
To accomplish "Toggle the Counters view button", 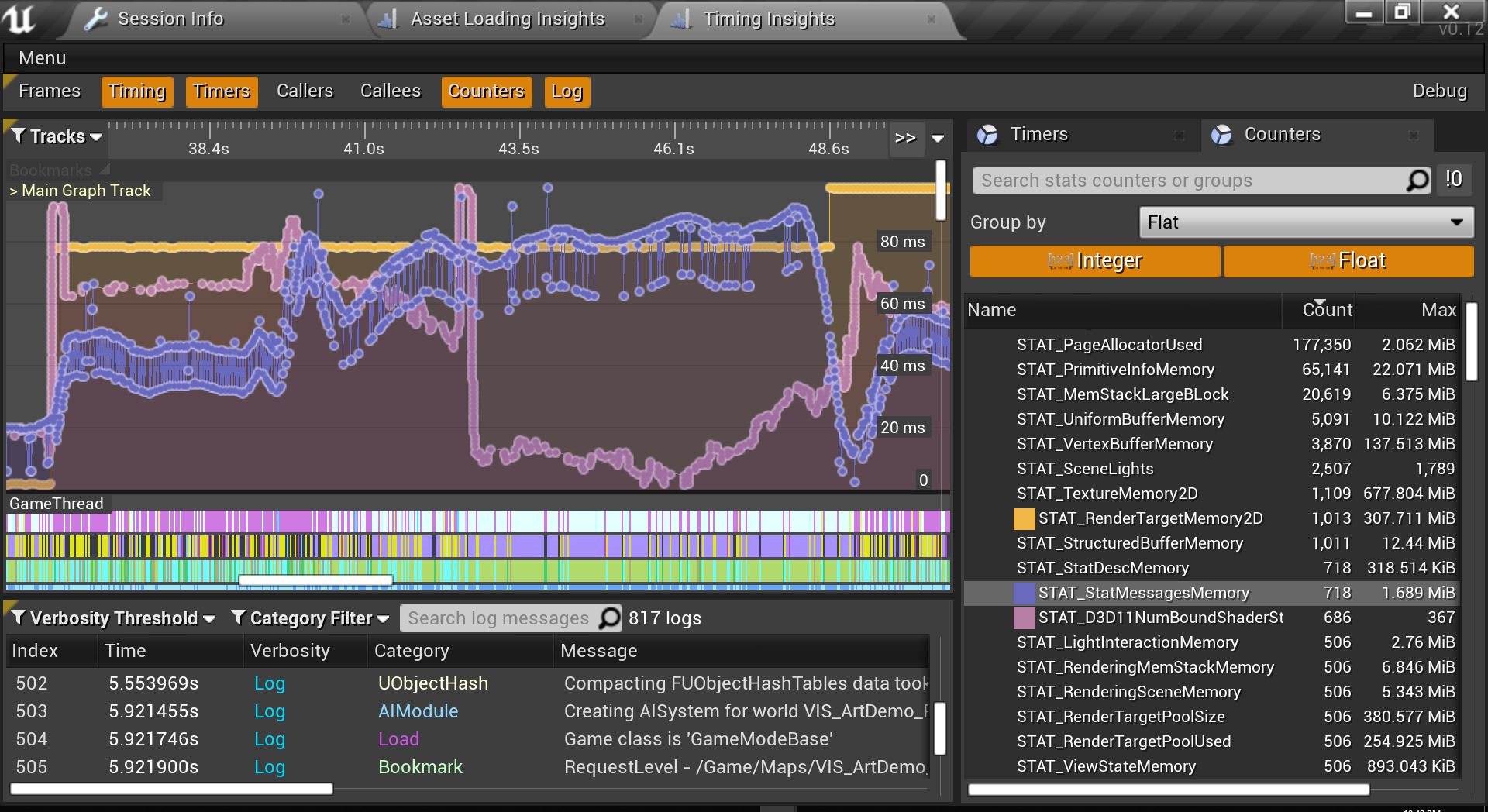I will [487, 91].
